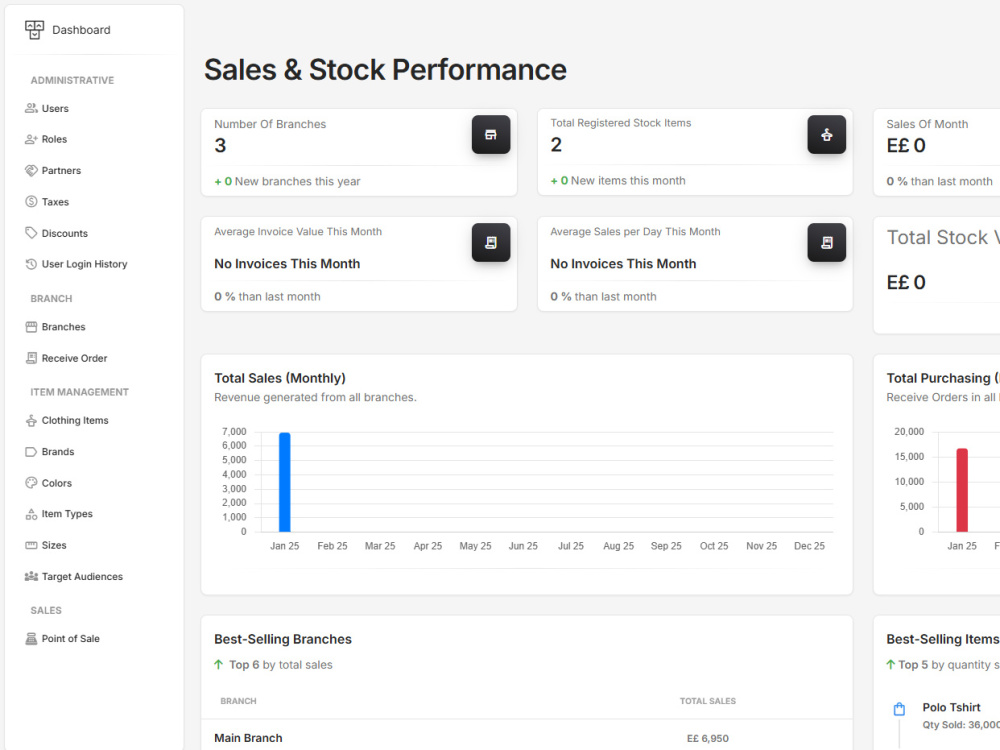Click the receipt icon on Average Sales per Day card
The height and width of the screenshot is (750, 1000).
pyautogui.click(x=827, y=242)
